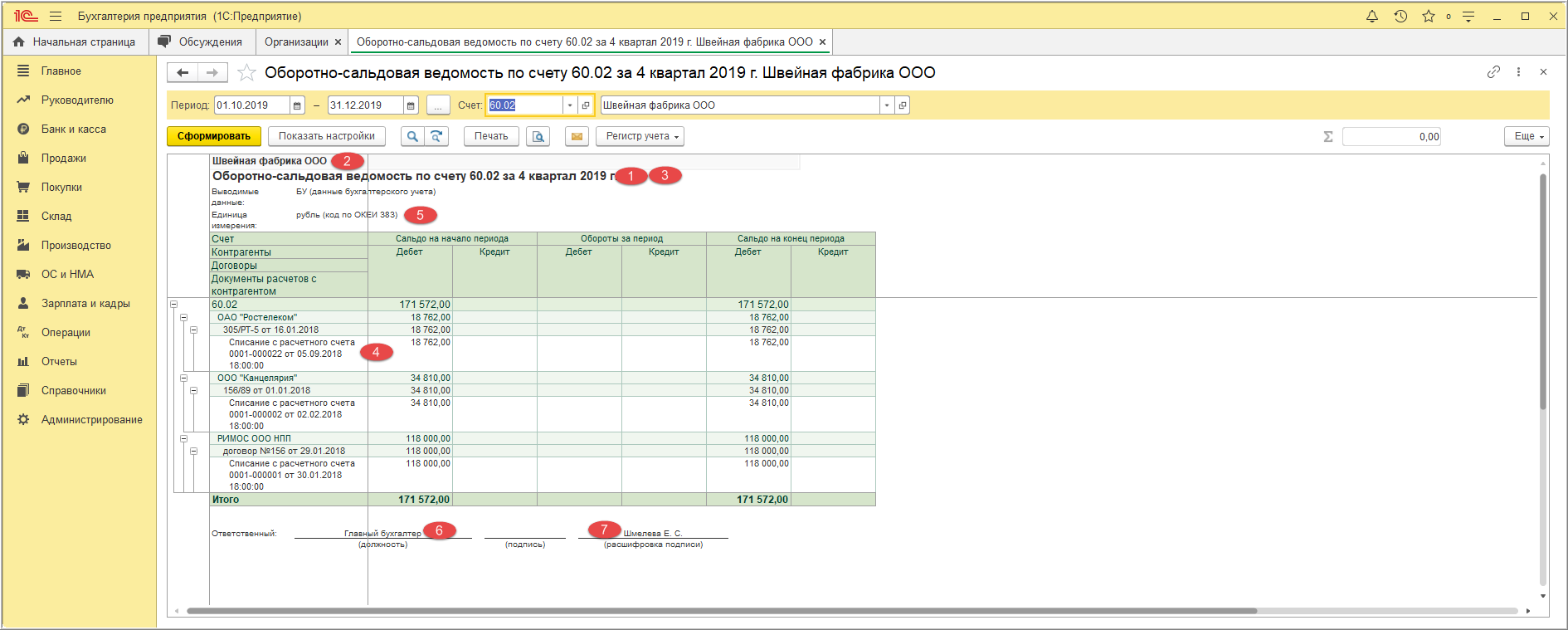Open notifications bell
This screenshot has width=1568, height=630.
(x=1372, y=16)
